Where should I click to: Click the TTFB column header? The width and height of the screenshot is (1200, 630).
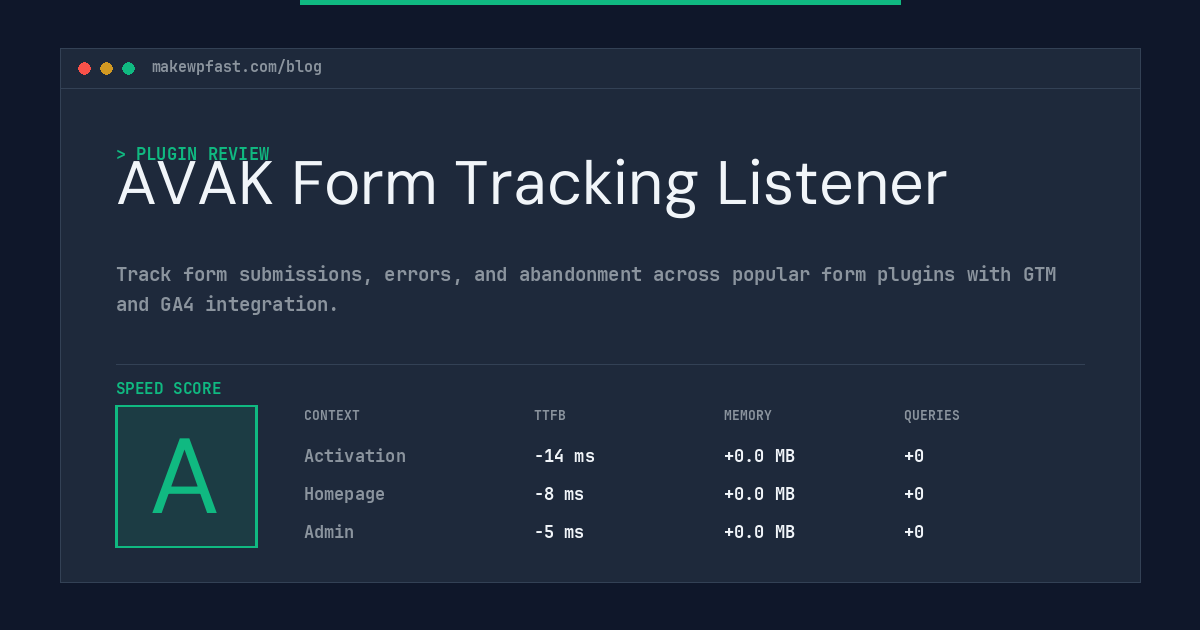(x=550, y=416)
